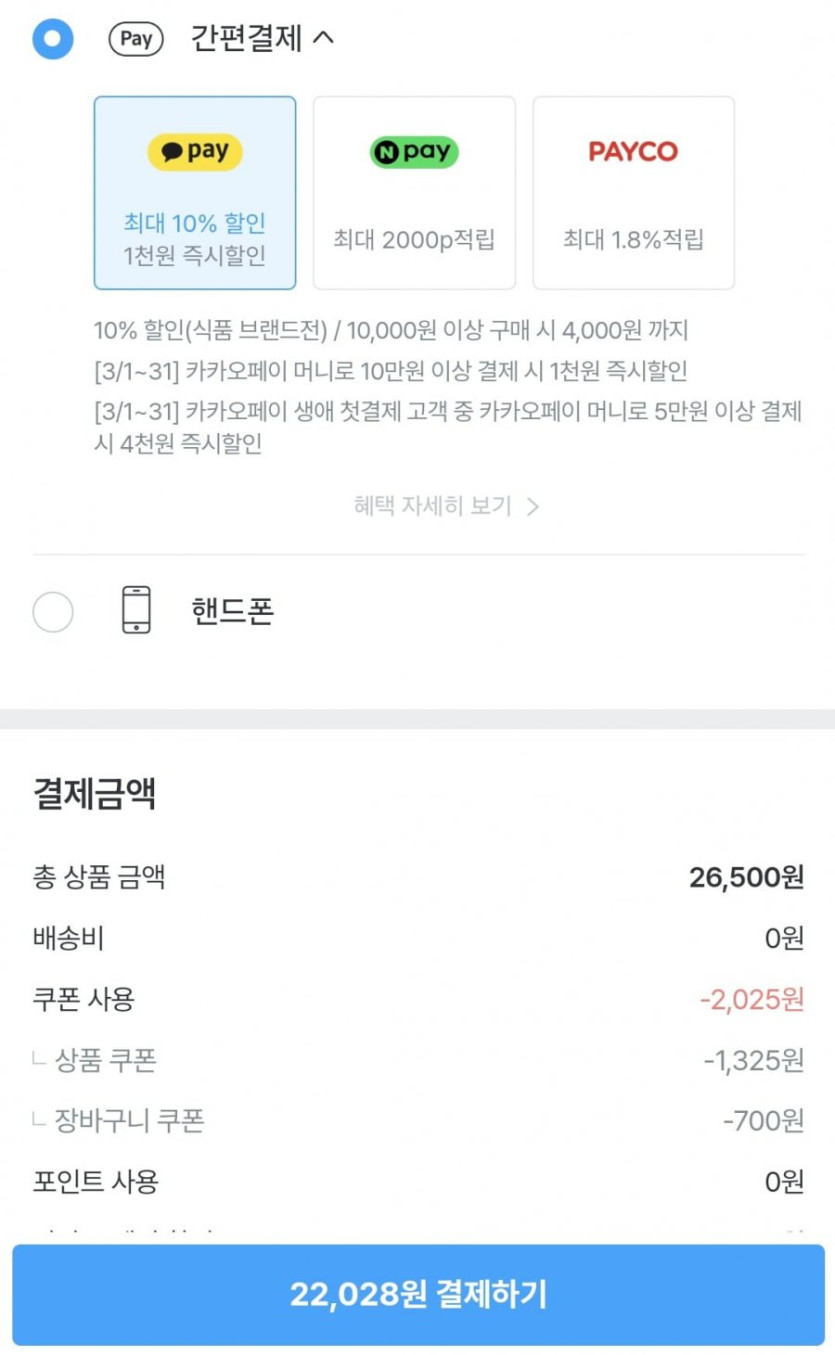Click the 쿠폰 사용 discount amount
This screenshot has height=1355, width=835.
tap(752, 999)
